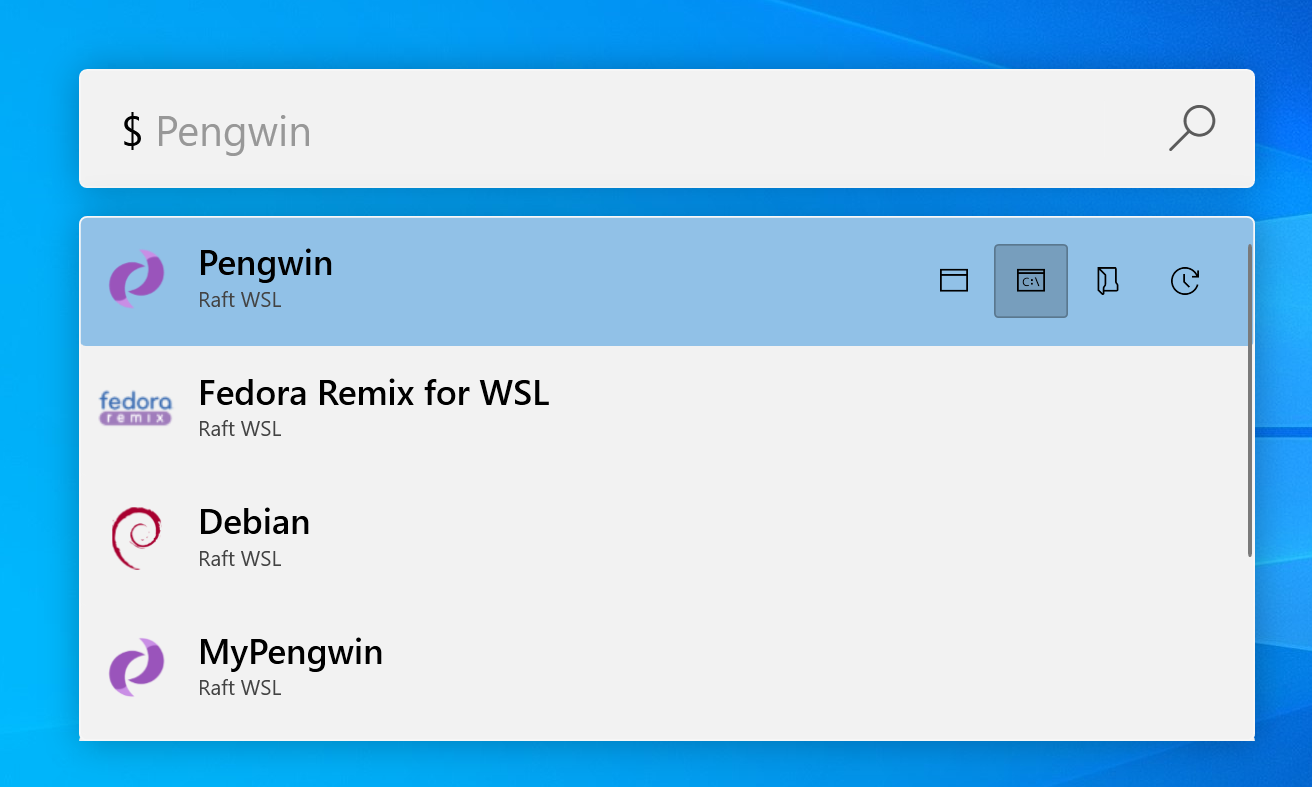Click 'Raft WSL' subtitle under Debian
1312x787 pixels.
point(240,559)
